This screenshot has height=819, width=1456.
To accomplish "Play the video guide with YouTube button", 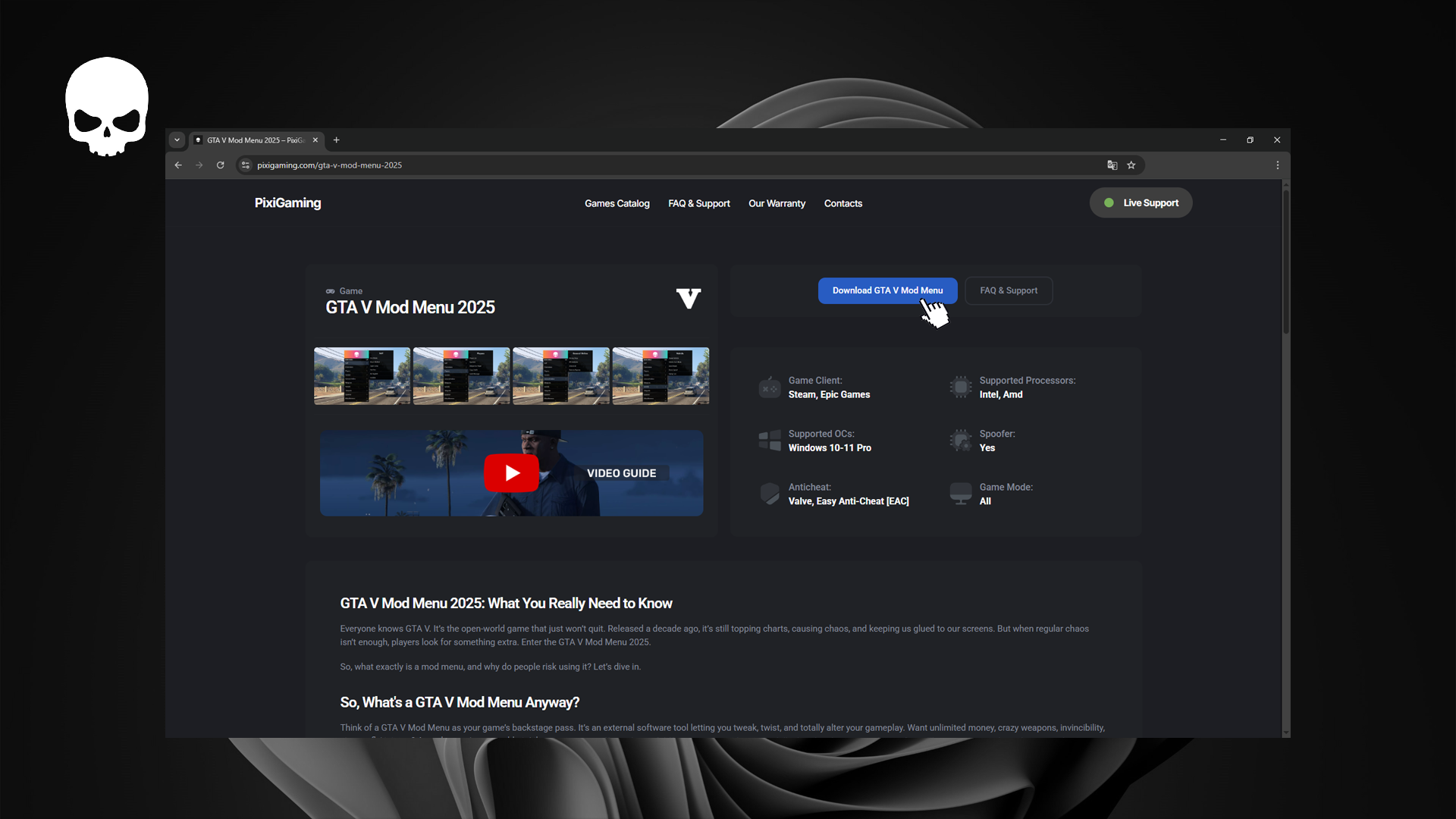I will pos(512,473).
